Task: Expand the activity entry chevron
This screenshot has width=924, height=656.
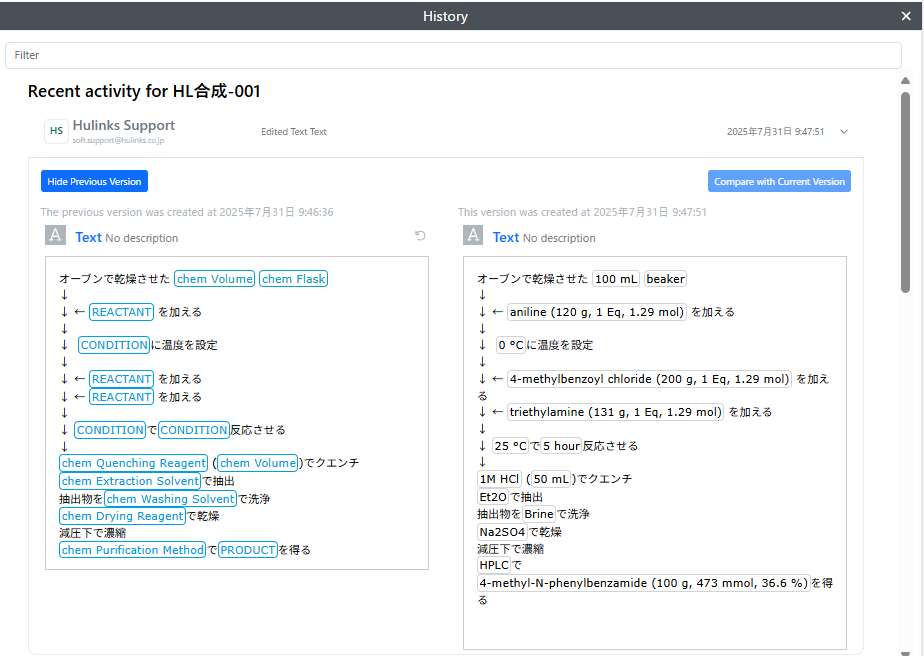Action: tap(844, 132)
